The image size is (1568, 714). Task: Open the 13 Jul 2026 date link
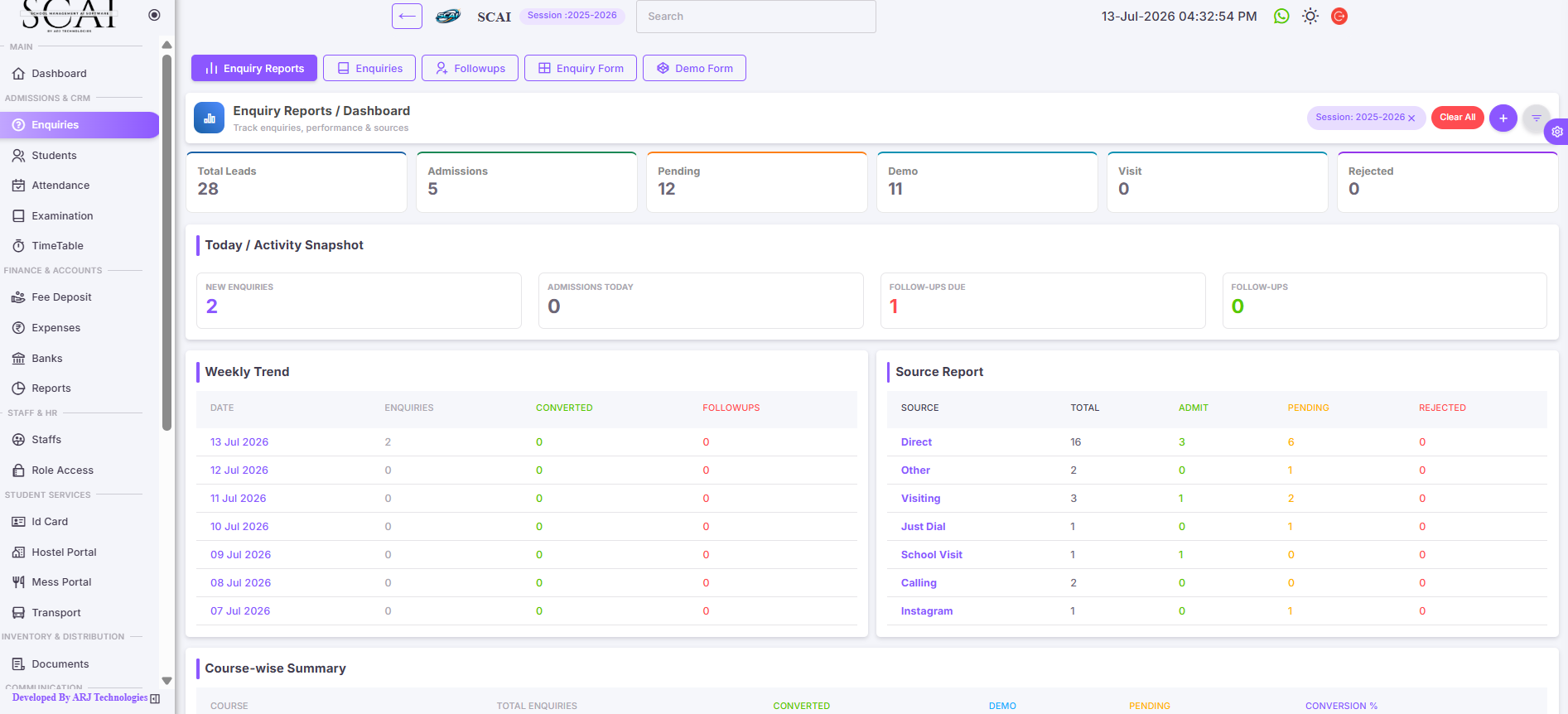[239, 442]
